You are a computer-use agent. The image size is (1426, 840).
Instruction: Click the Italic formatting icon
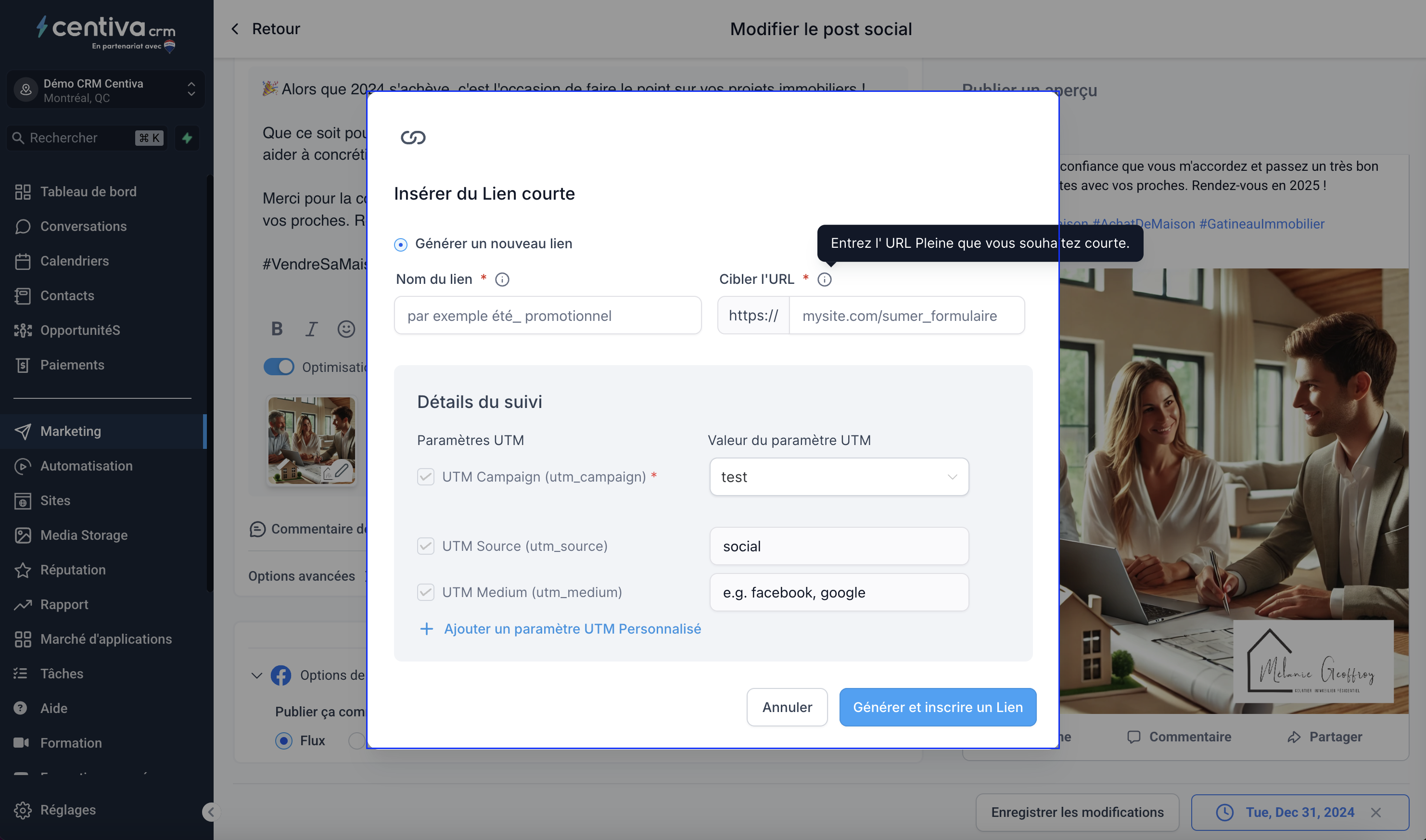311,329
